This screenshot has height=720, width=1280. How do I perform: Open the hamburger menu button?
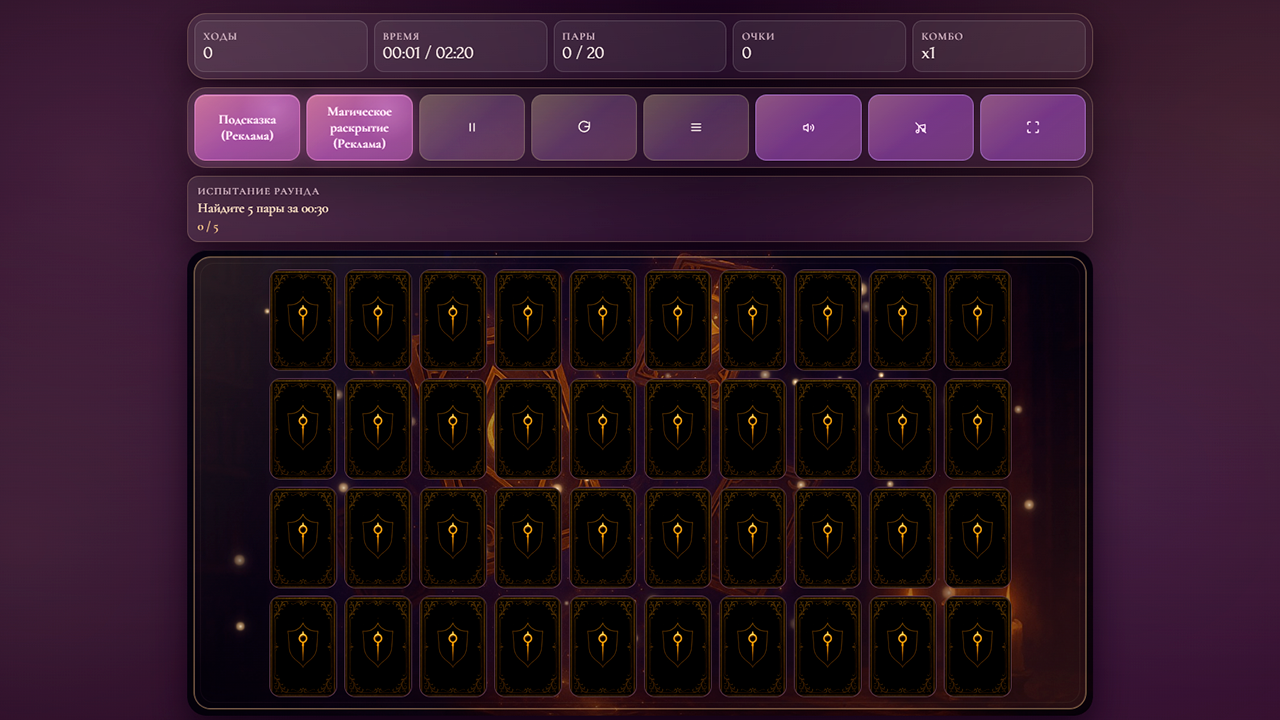pos(696,127)
